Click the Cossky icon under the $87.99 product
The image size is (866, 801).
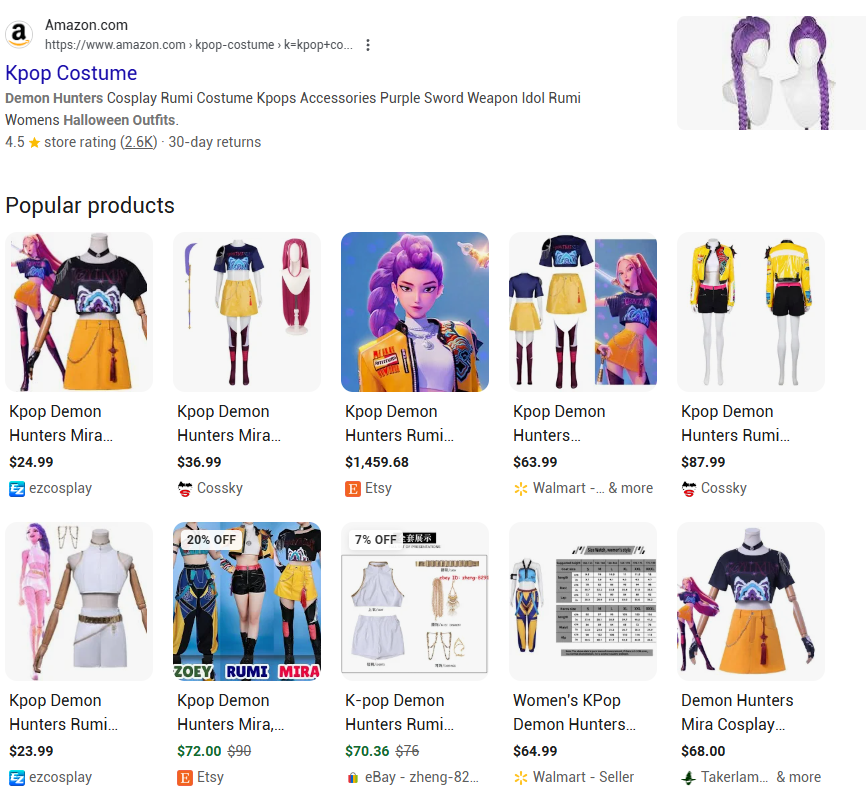click(x=689, y=488)
